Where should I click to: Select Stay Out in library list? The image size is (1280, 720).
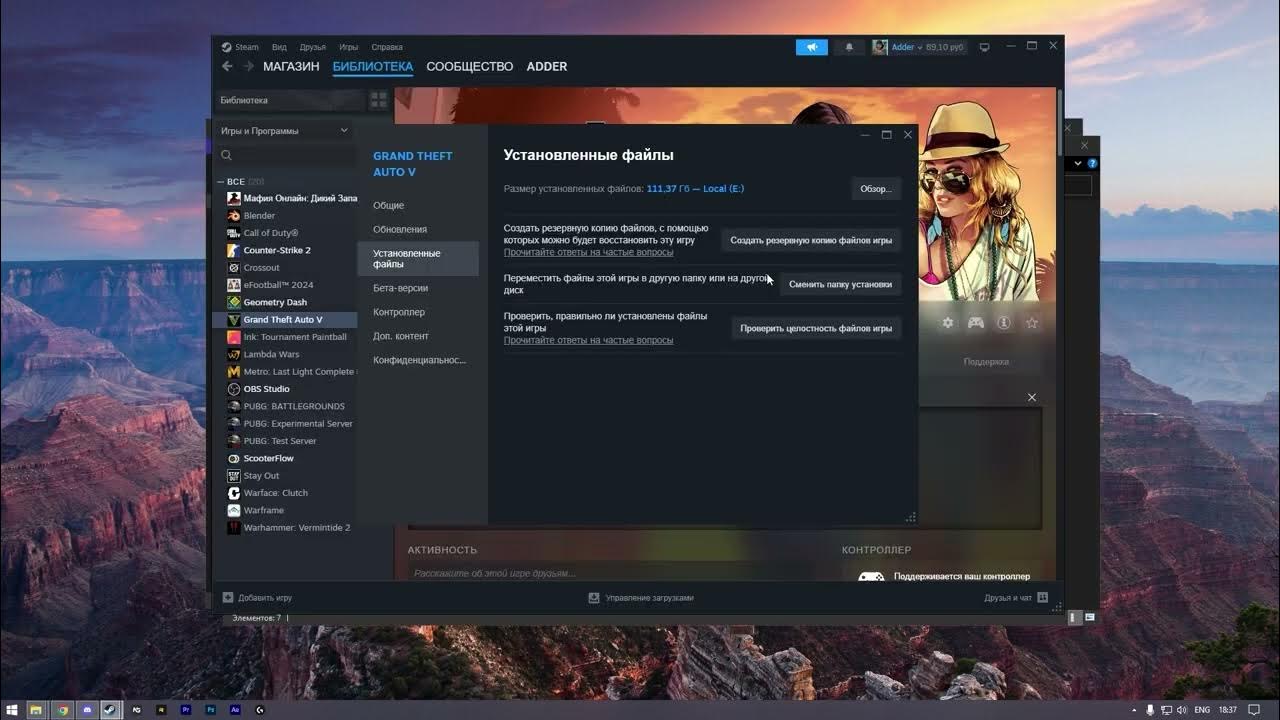tap(254, 475)
